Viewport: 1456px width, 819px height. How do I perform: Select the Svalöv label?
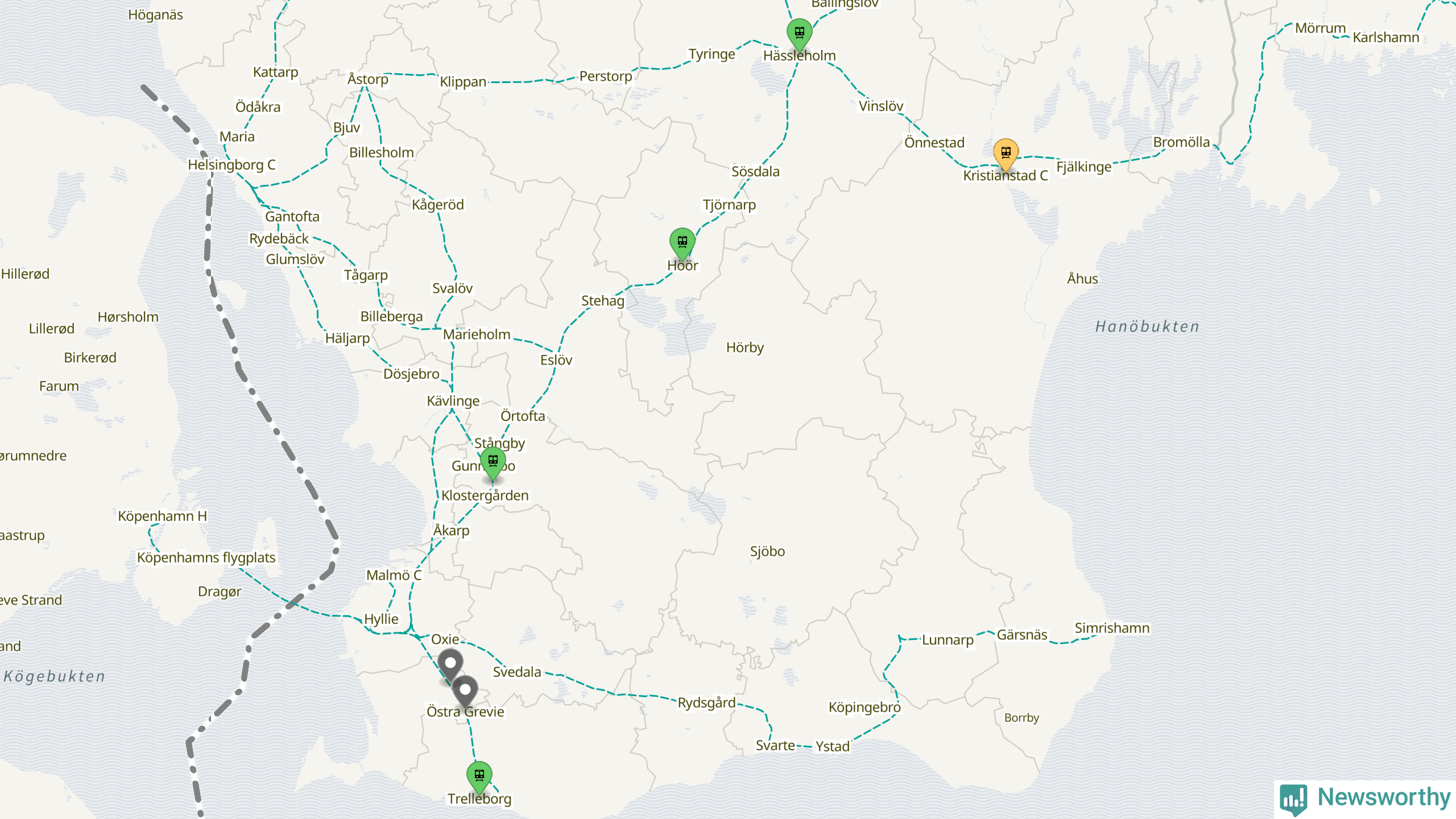tap(452, 288)
